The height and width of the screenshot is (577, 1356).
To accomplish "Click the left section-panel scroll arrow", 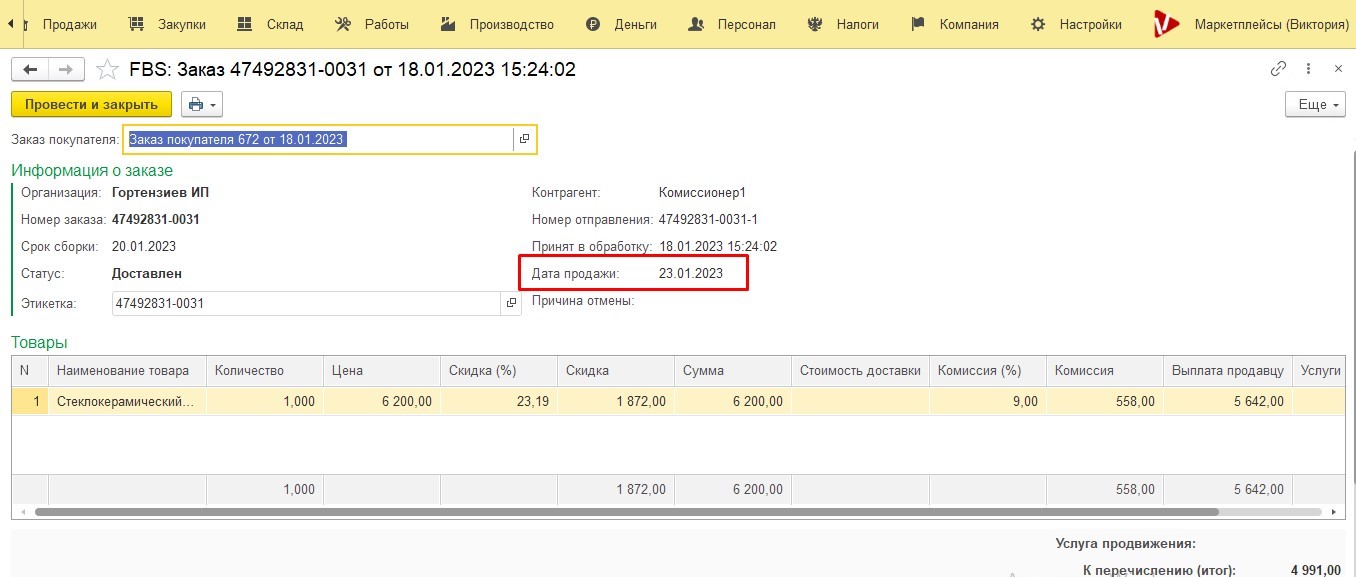I will [11, 24].
